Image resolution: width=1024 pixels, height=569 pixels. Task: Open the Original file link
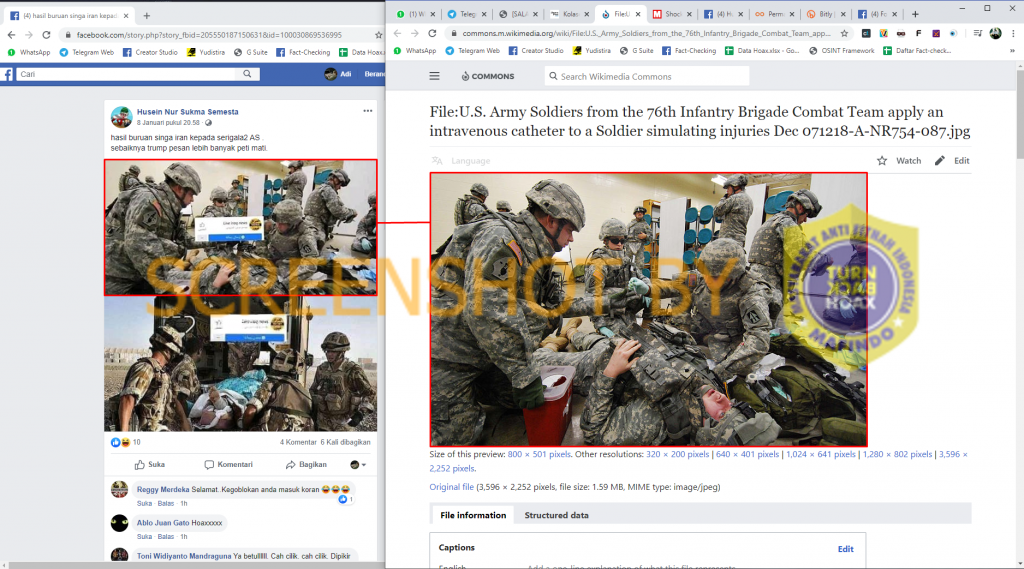[451, 487]
